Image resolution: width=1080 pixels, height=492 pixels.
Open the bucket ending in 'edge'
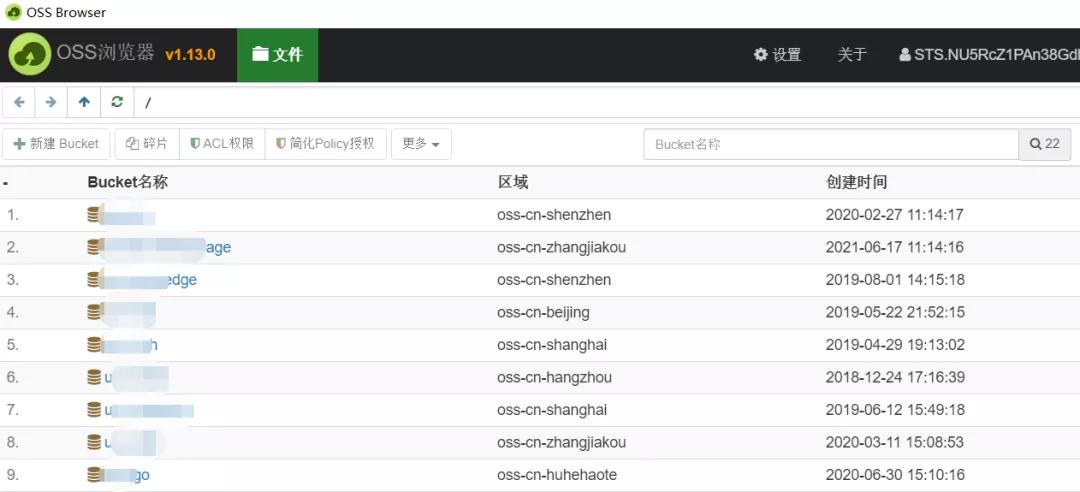click(142, 279)
